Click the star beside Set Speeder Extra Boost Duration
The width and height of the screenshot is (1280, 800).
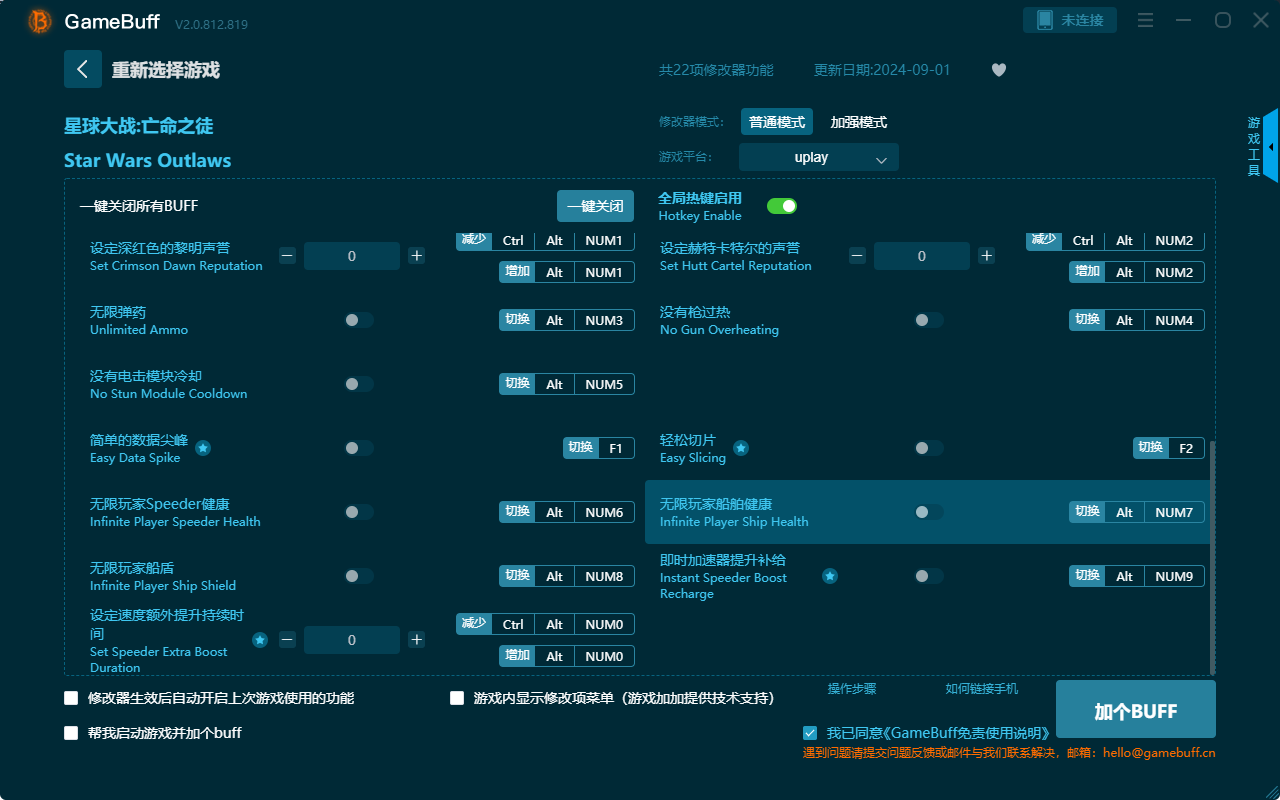(260, 639)
